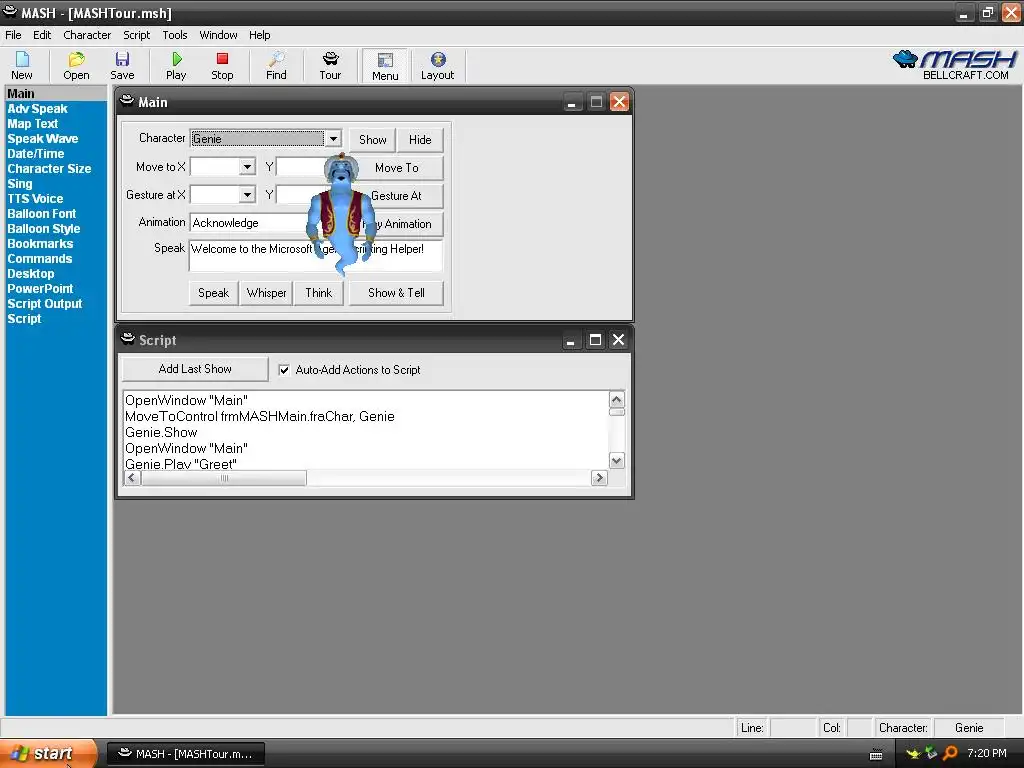This screenshot has height=768, width=1024.
Task: Click the MASH app icon in the title bar
Action: click(10, 12)
